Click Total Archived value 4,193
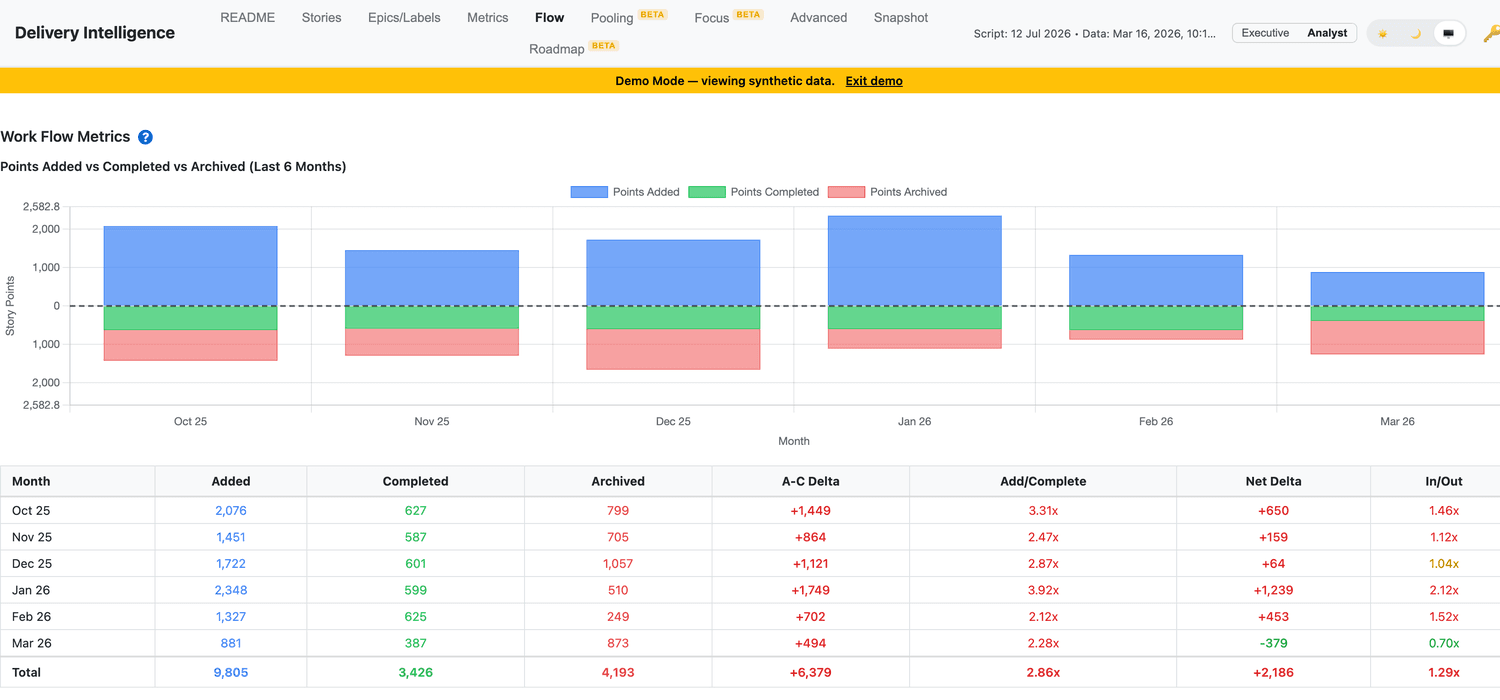Image resolution: width=1500 pixels, height=700 pixels. coord(618,672)
